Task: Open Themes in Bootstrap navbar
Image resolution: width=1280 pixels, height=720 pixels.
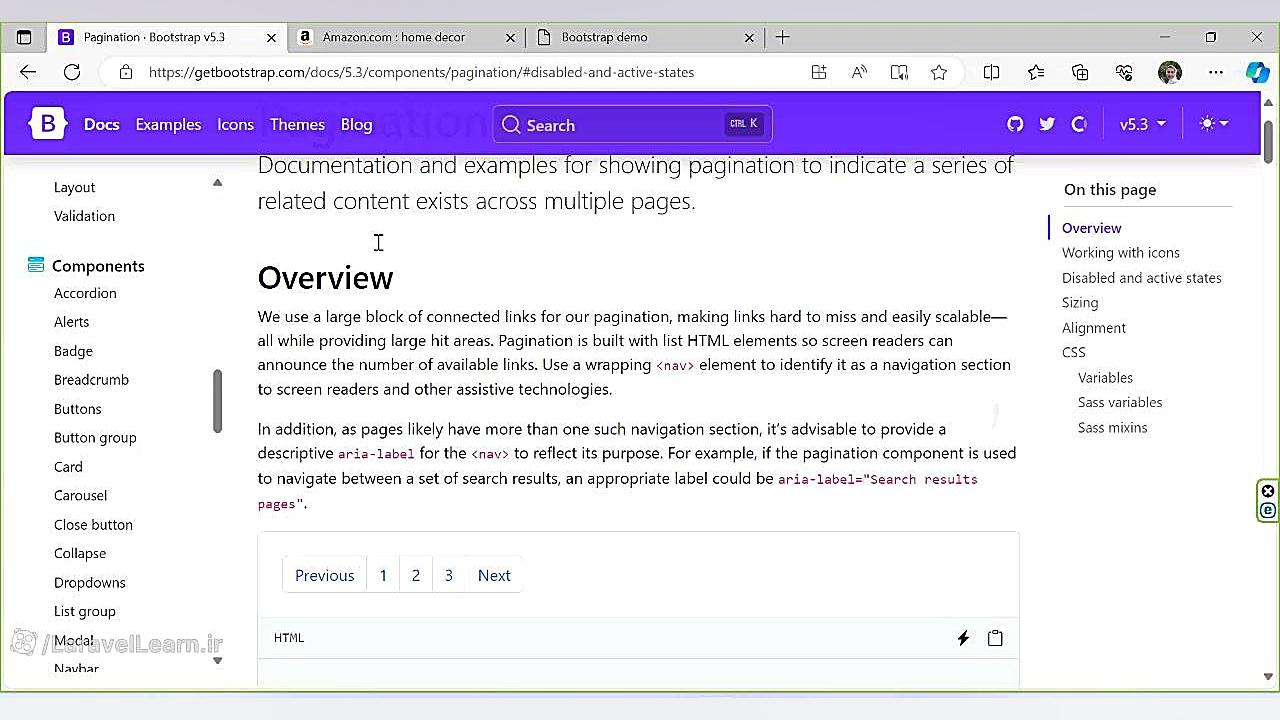Action: coord(297,124)
